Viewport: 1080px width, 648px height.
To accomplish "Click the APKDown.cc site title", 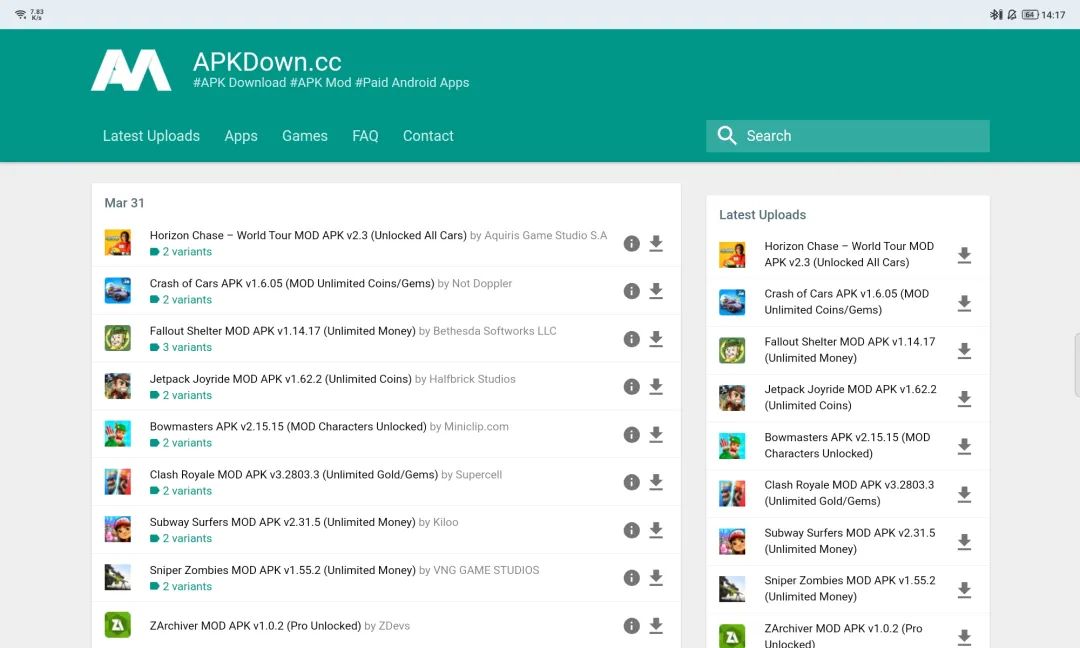I will (x=267, y=62).
